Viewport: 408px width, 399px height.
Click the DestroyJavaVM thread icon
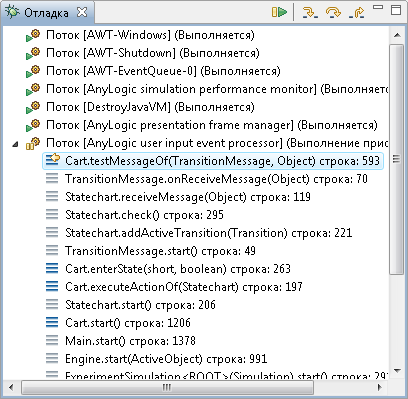(33, 107)
